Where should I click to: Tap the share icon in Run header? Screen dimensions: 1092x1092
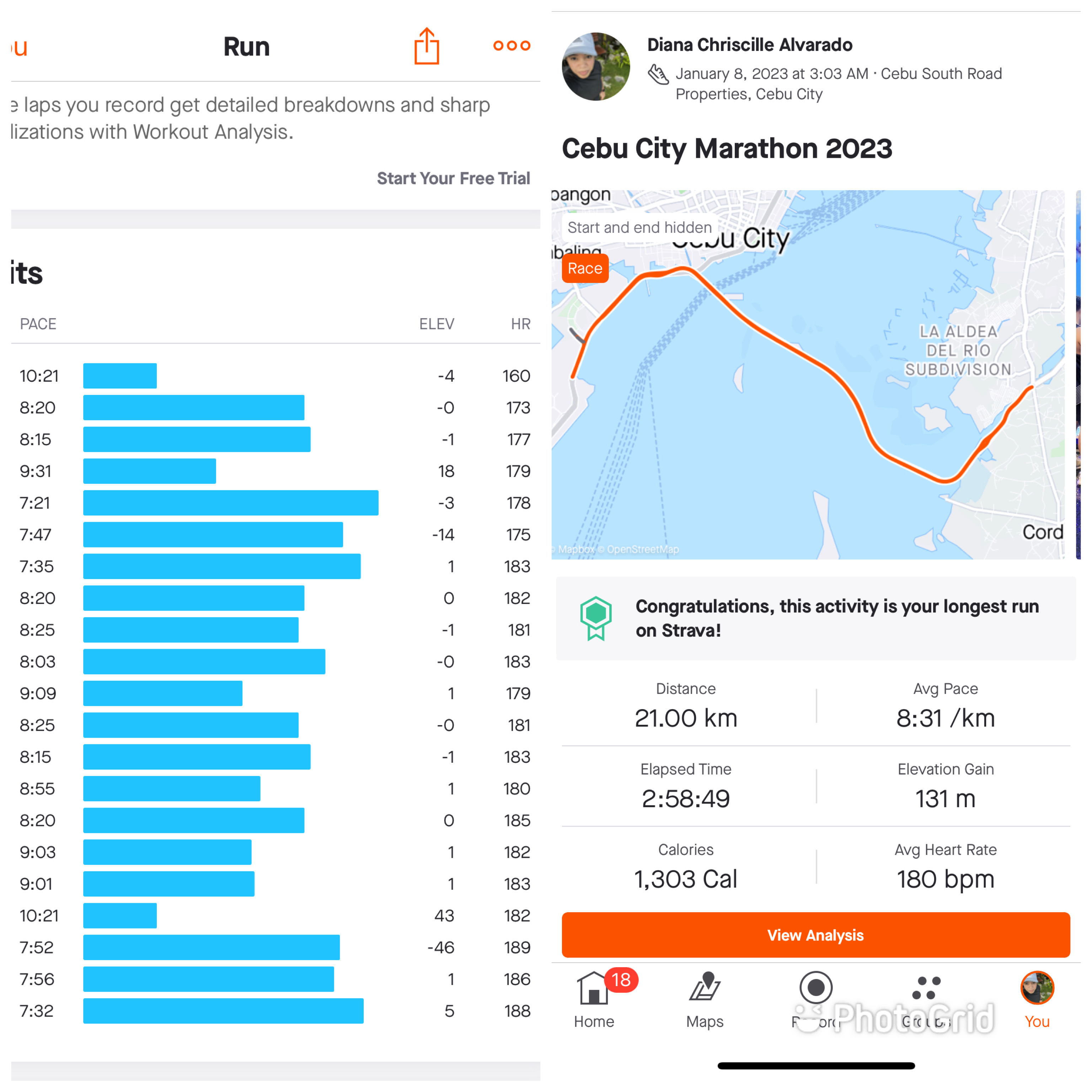tap(427, 46)
